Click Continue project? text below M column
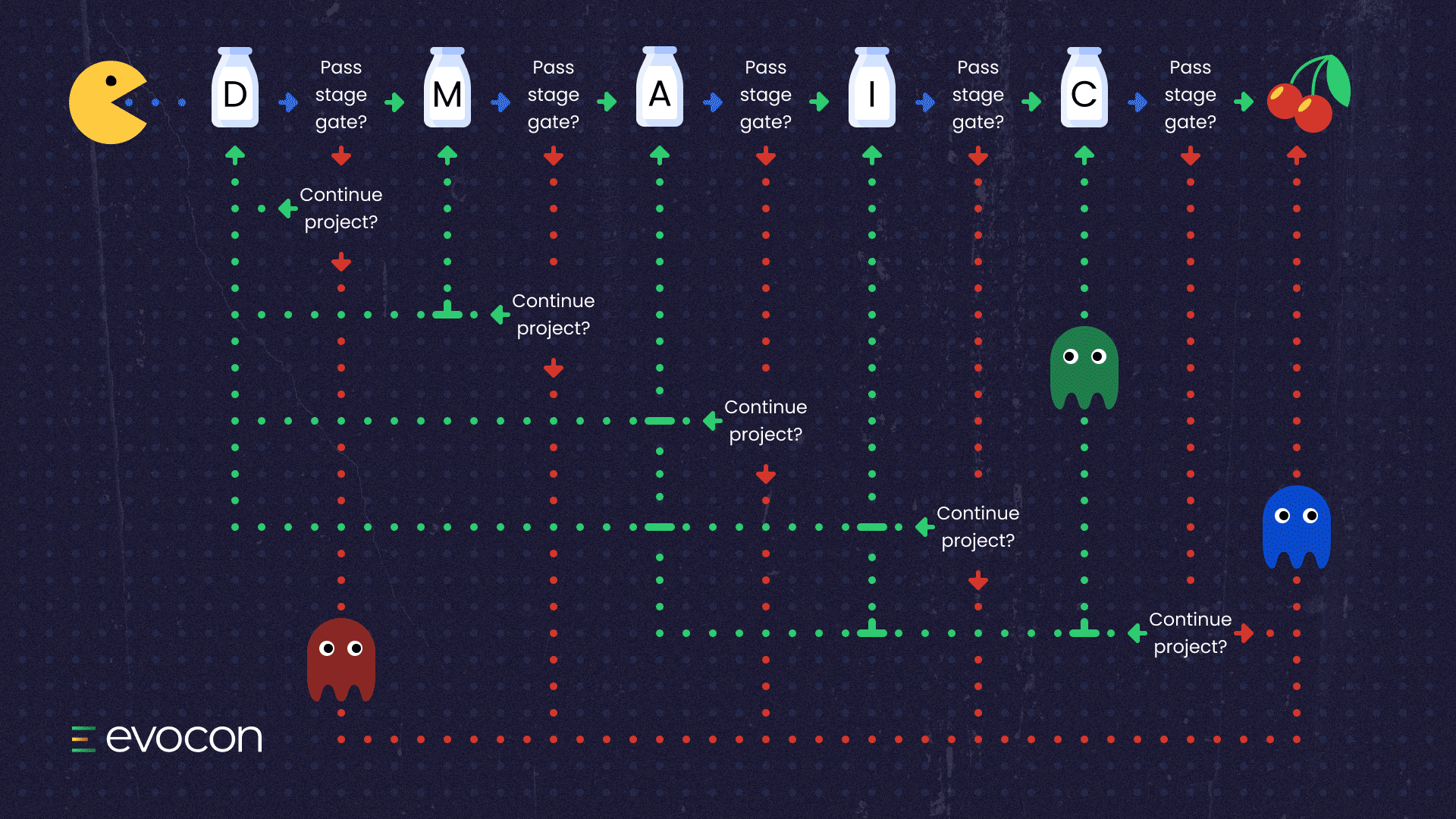Screen dimensions: 1456x819 [554, 315]
